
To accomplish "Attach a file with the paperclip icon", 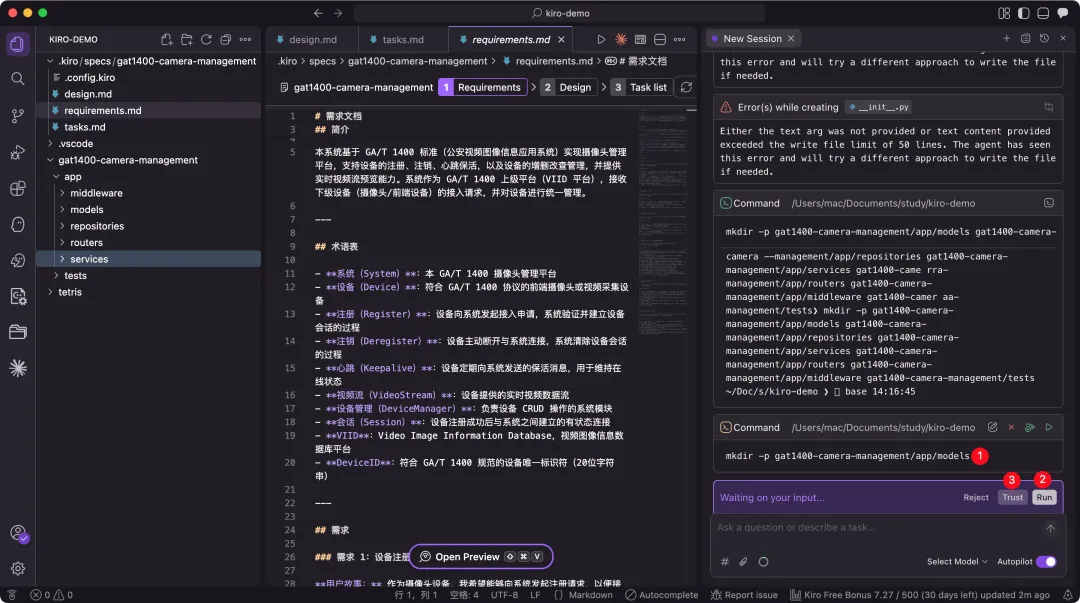I will 743,562.
